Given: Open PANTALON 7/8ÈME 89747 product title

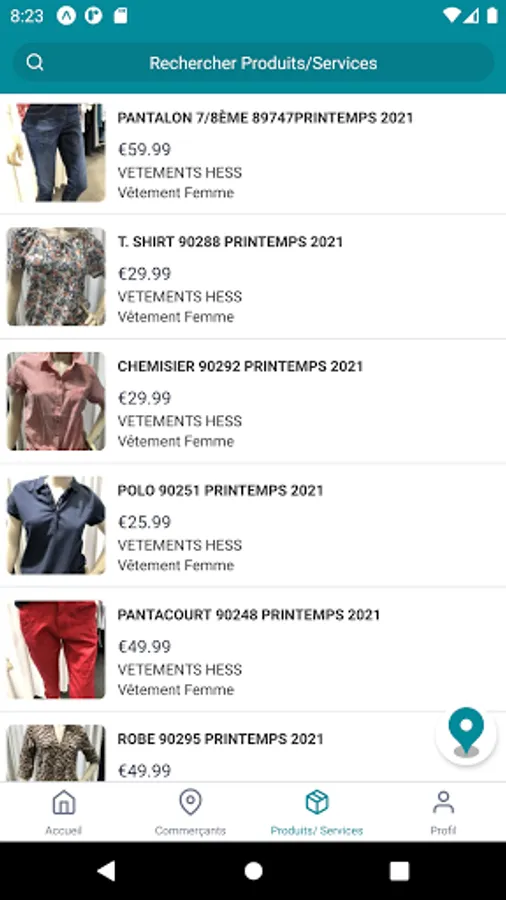Looking at the screenshot, I should (x=265, y=118).
